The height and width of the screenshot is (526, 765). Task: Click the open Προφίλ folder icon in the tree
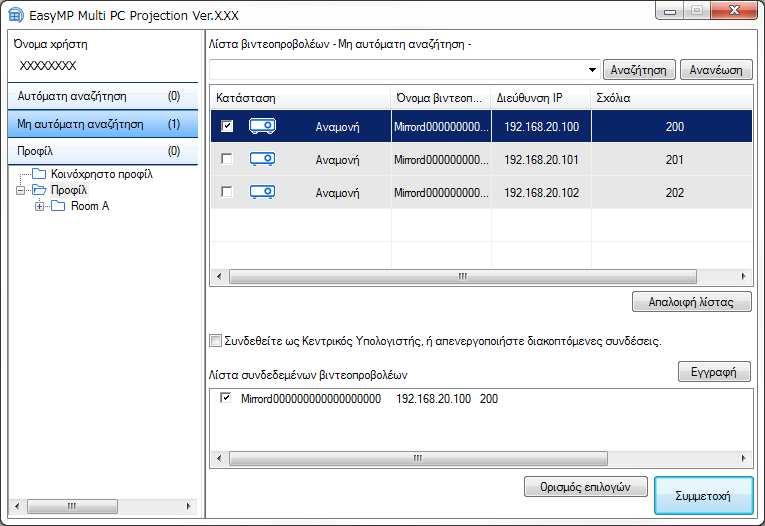click(x=39, y=190)
